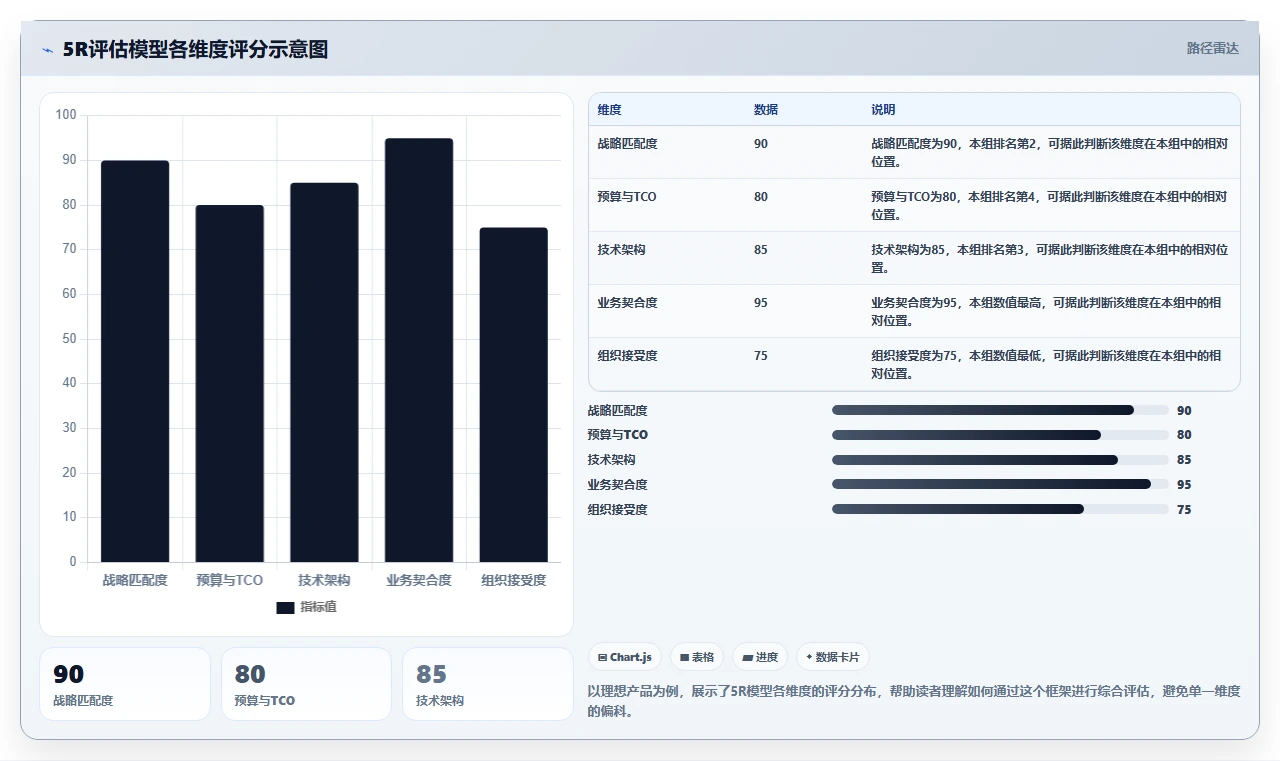Click the Chart.js tag chip
This screenshot has width=1280, height=761.
click(x=625, y=657)
